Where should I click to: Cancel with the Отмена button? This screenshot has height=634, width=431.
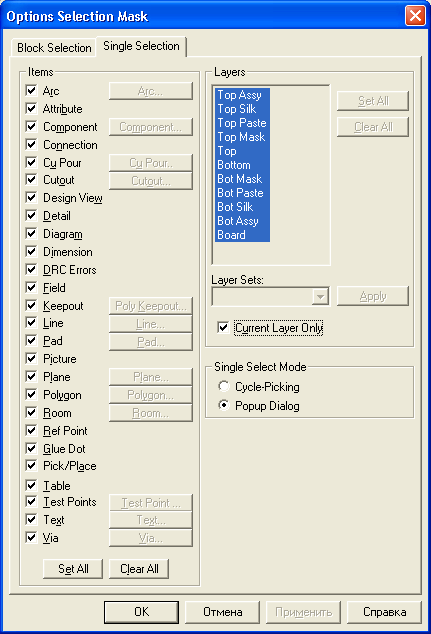click(222, 612)
